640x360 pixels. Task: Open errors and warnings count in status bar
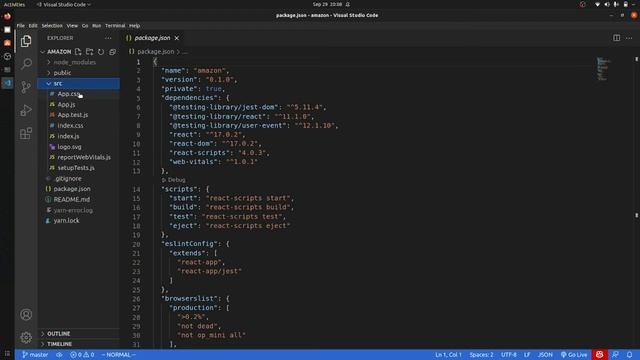click(x=82, y=355)
